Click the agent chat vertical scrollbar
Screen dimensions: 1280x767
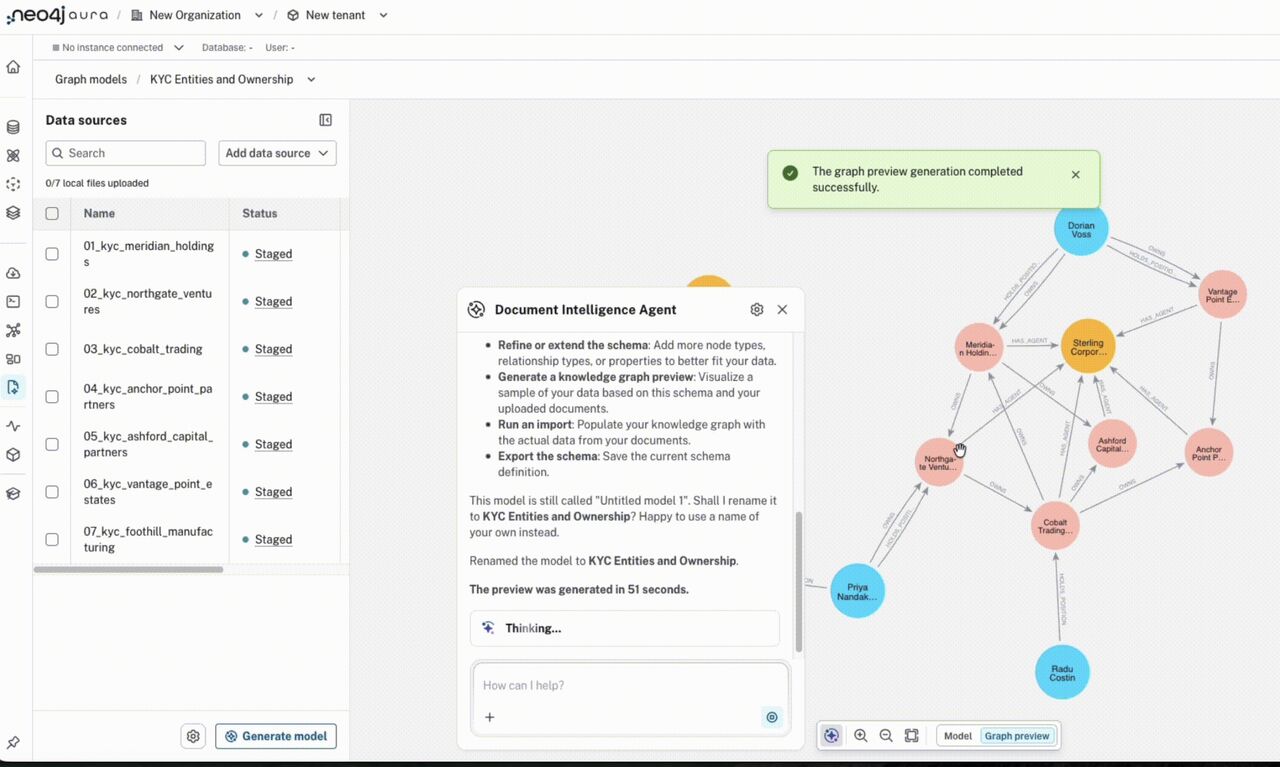(798, 580)
